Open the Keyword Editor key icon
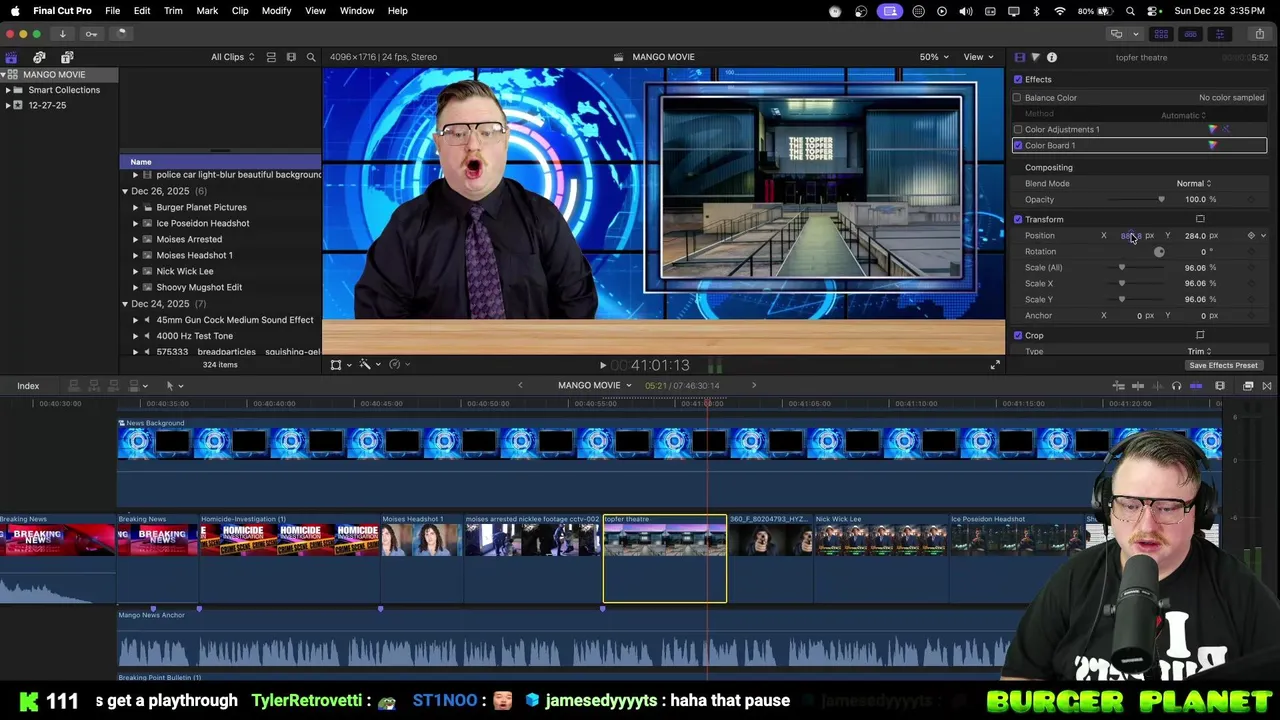The width and height of the screenshot is (1280, 720). (x=91, y=34)
